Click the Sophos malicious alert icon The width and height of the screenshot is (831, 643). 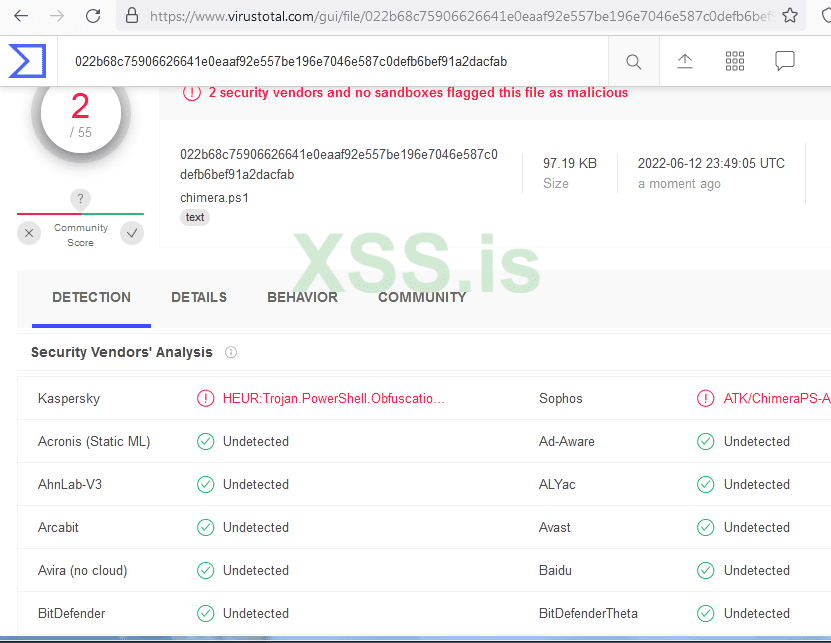(x=705, y=398)
